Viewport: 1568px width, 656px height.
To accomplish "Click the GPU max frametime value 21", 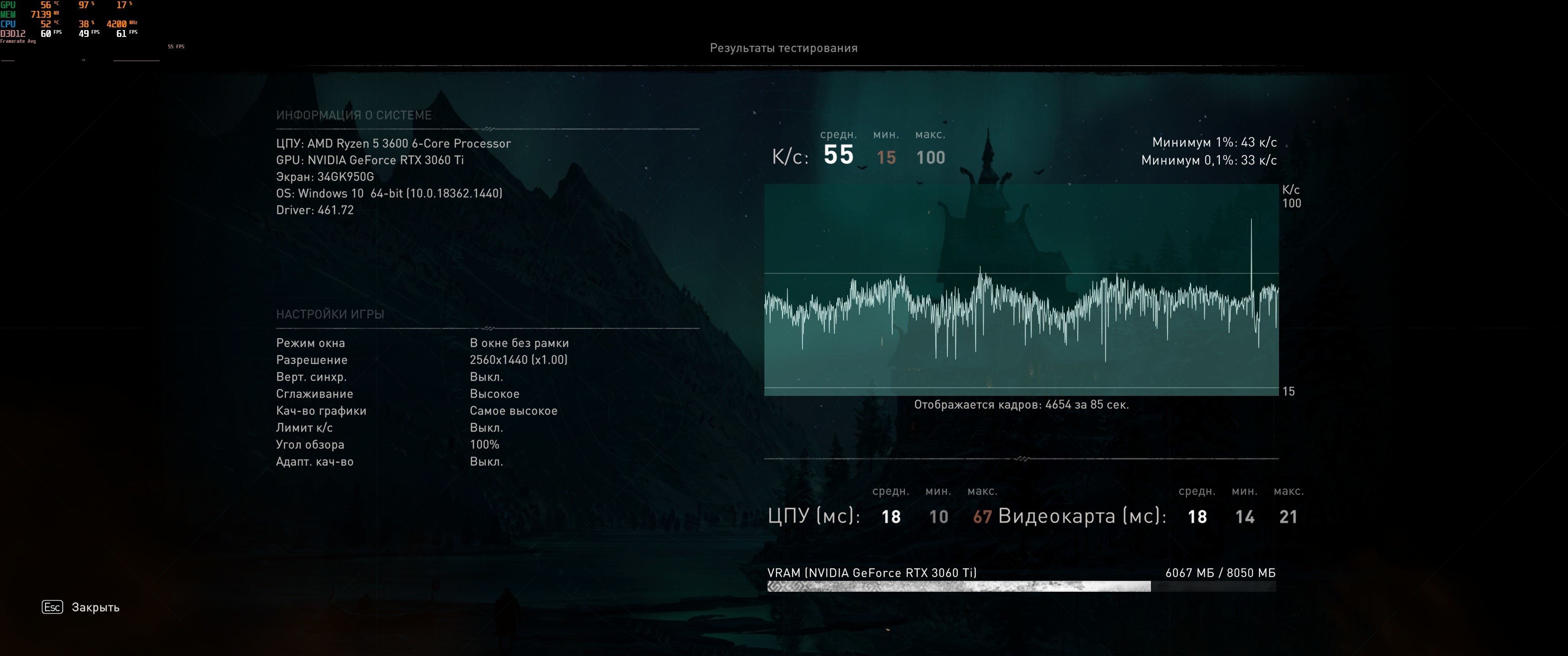I will (x=1288, y=517).
